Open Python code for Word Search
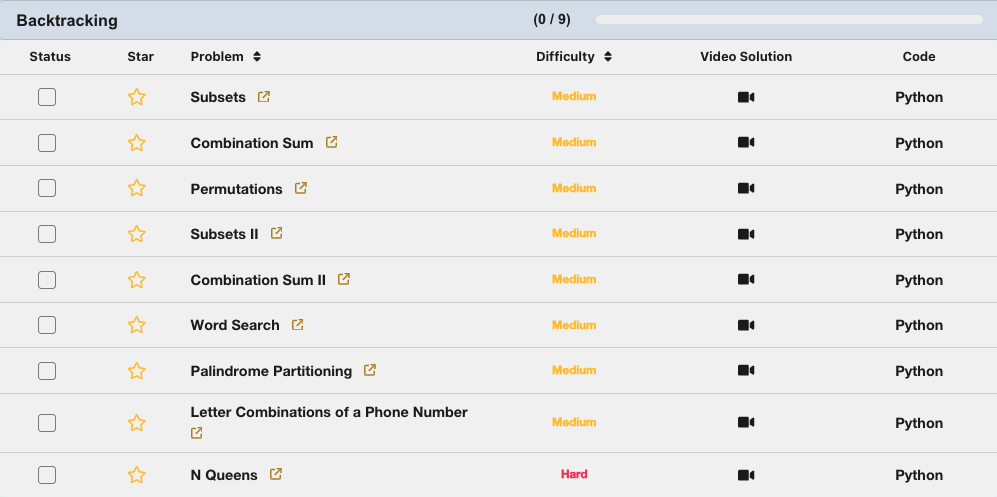This screenshot has width=997, height=497. click(x=919, y=325)
